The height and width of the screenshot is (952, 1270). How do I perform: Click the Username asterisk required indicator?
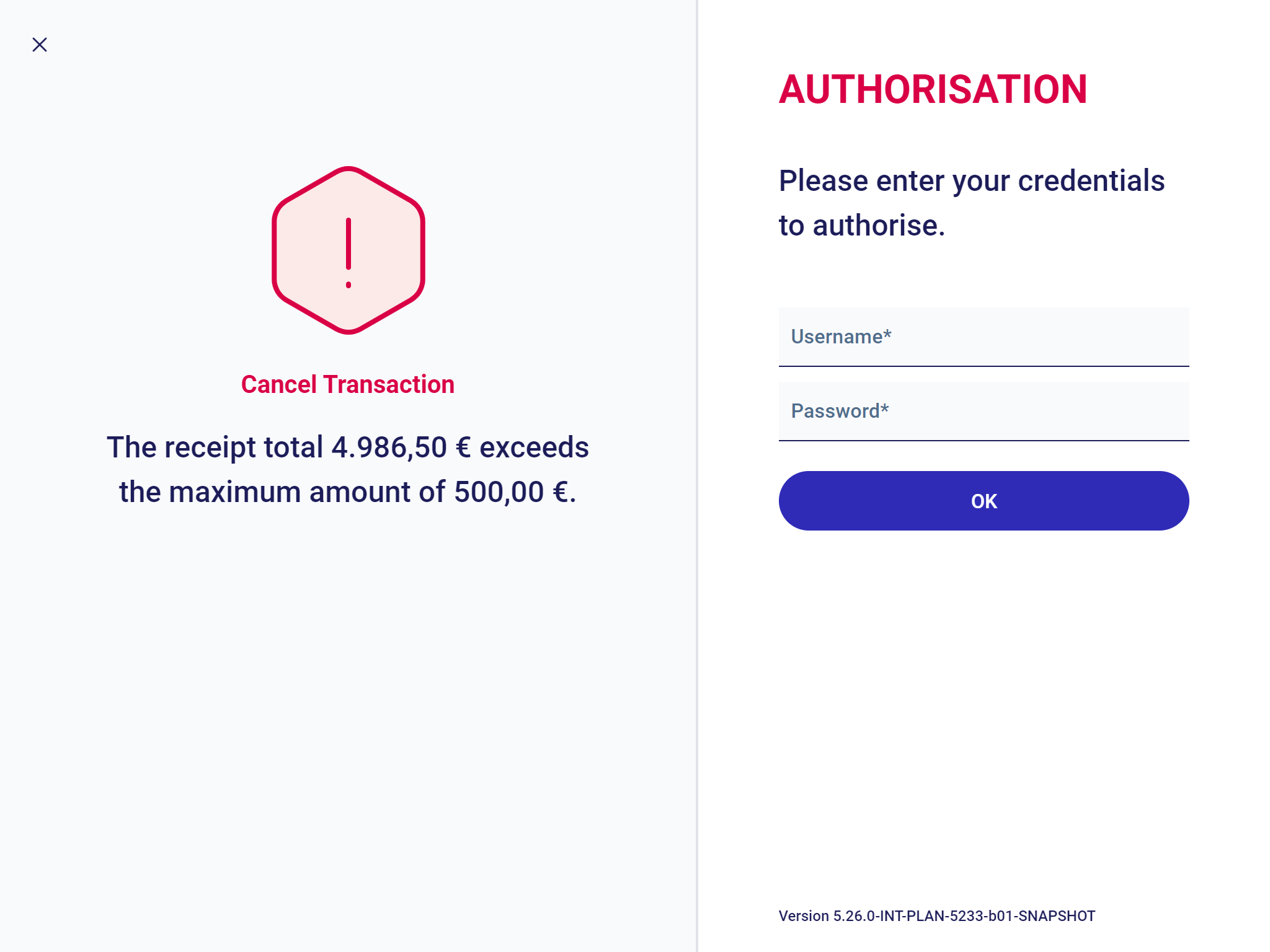click(887, 335)
